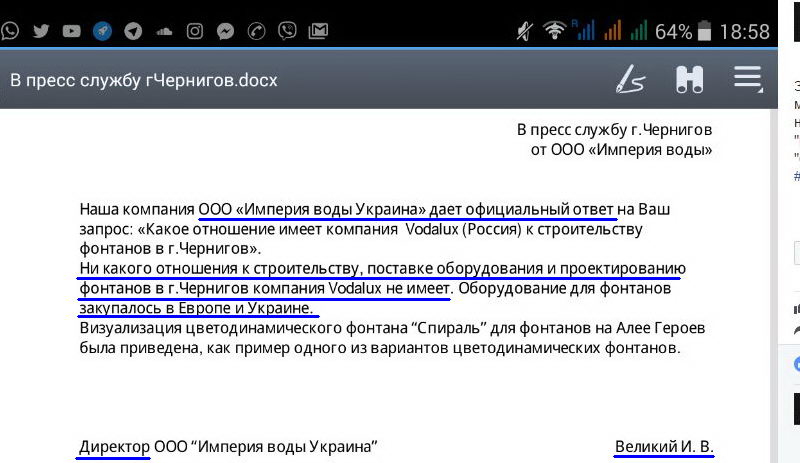This screenshot has width=800, height=463.
Task: Tap the YouTube notification icon
Action: (71, 31)
